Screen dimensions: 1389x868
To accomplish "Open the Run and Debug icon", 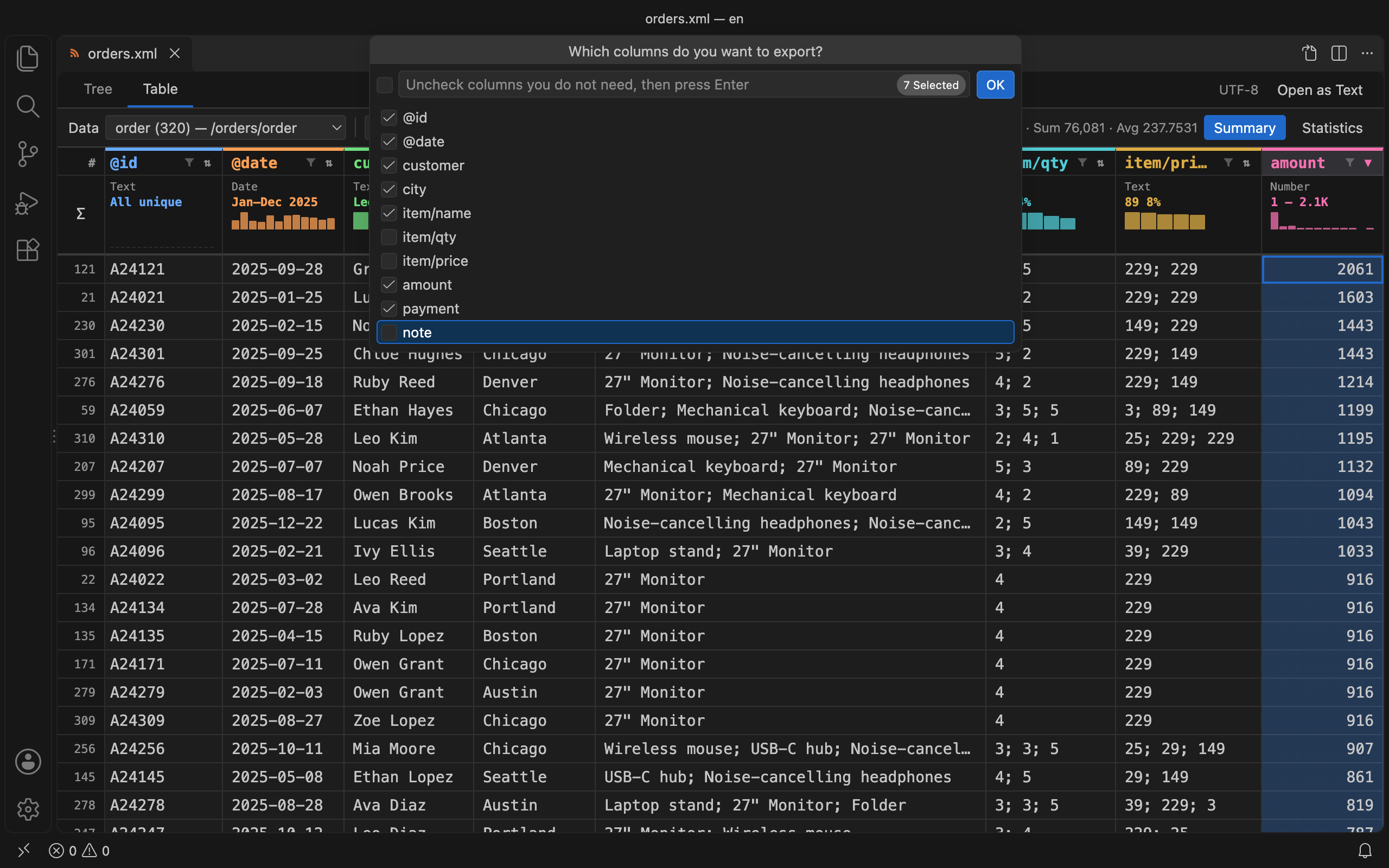I will (28, 203).
